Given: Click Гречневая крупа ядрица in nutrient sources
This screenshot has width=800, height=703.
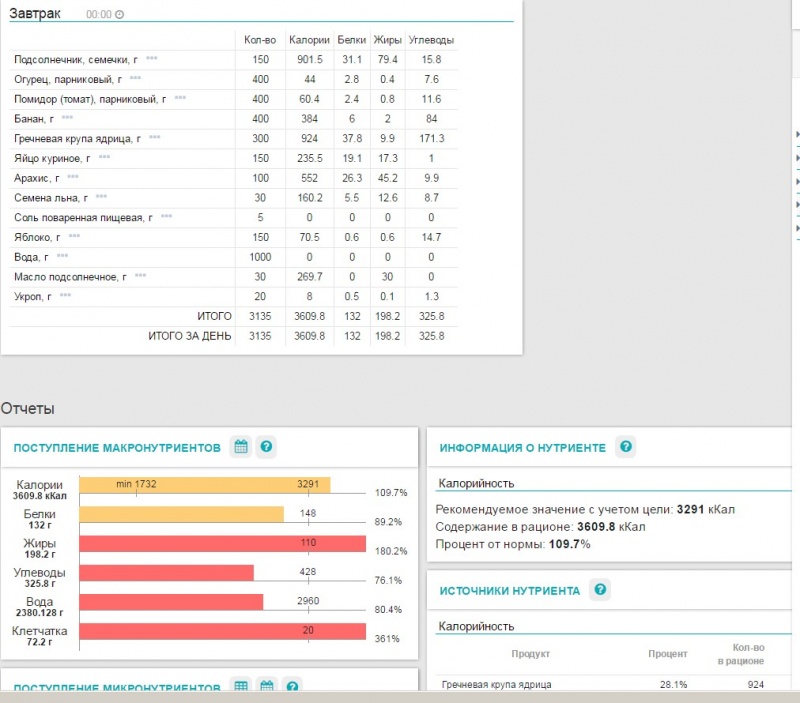Looking at the screenshot, I should coord(496,685).
